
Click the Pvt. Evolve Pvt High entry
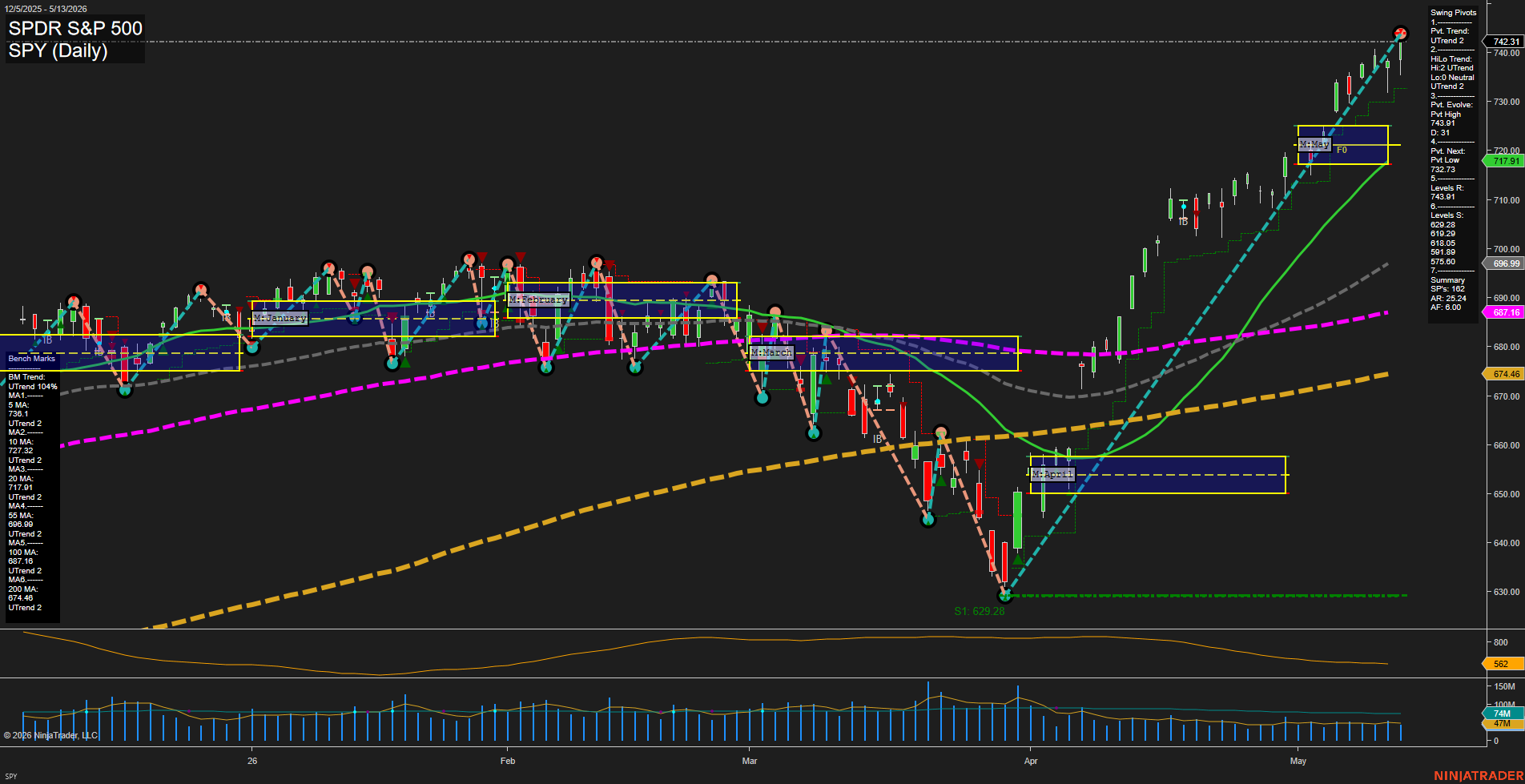point(1451,114)
